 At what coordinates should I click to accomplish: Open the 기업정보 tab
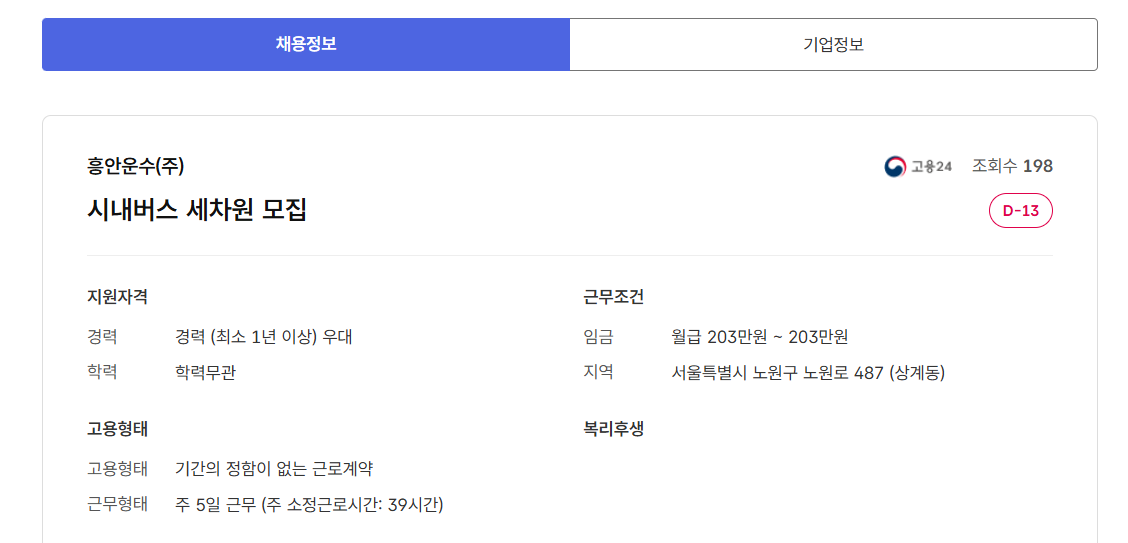(833, 44)
